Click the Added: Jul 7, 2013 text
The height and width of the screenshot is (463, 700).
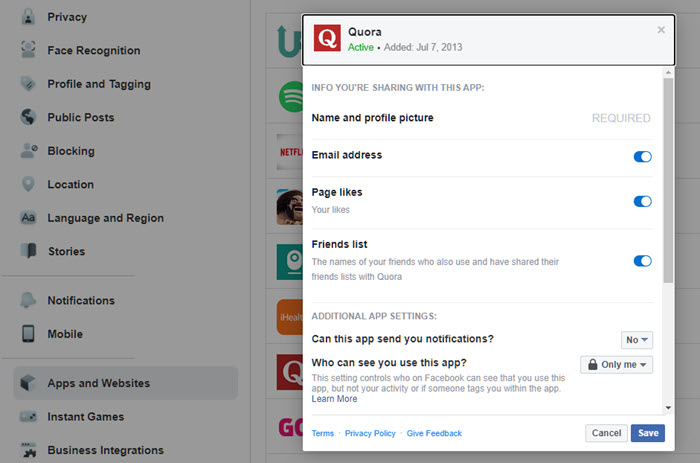[423, 47]
